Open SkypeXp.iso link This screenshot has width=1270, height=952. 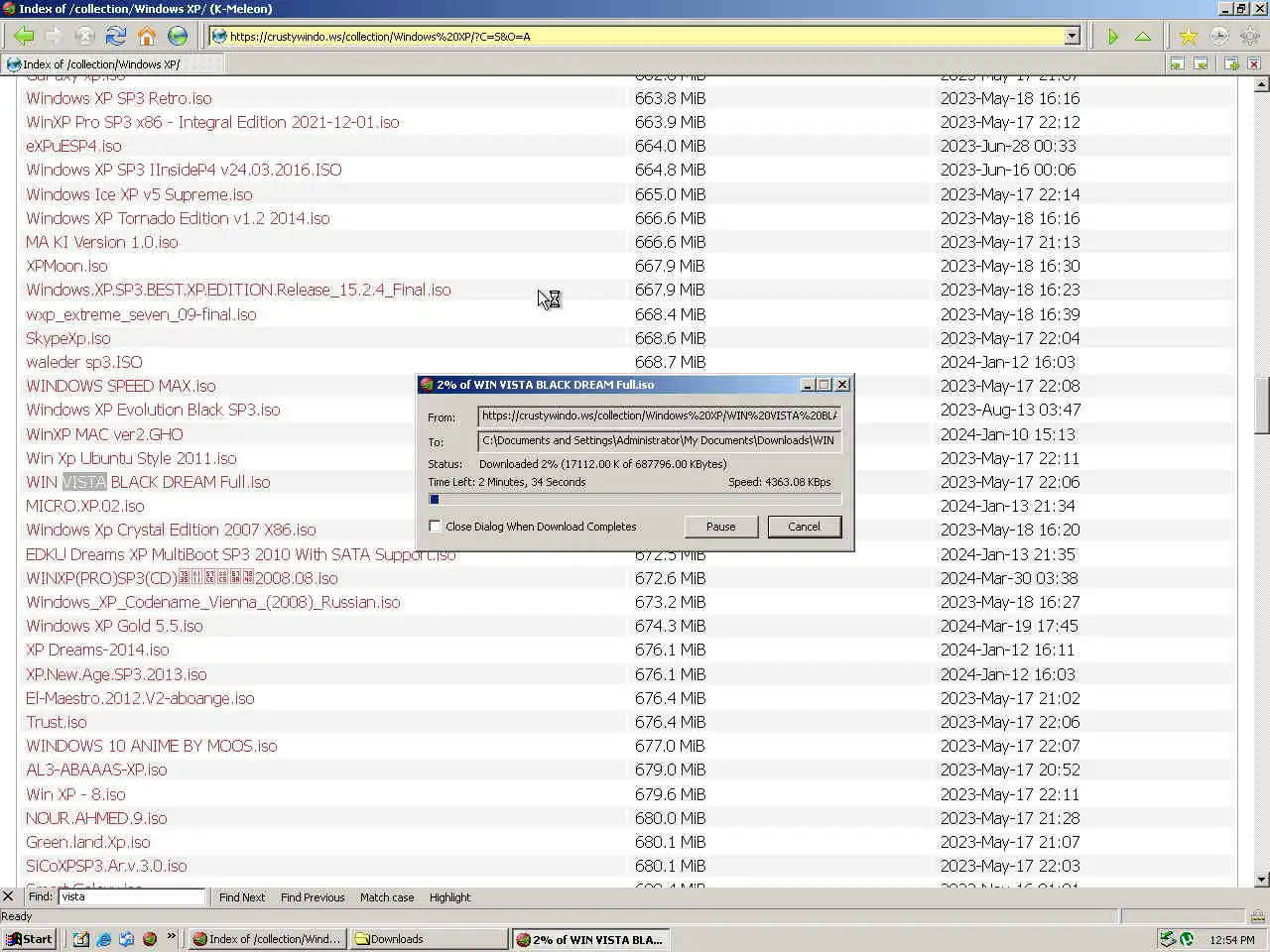[x=68, y=338]
